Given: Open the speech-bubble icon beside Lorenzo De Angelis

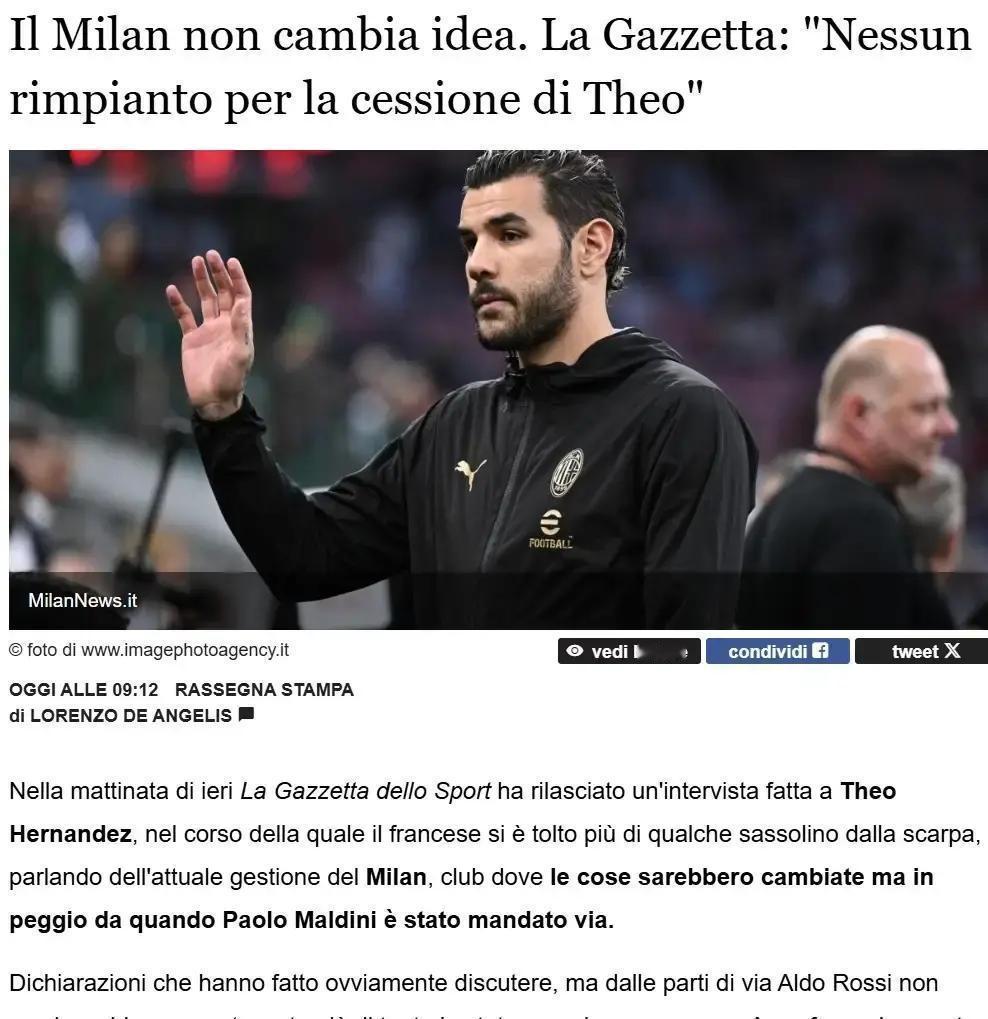Looking at the screenshot, I should click(x=246, y=714).
